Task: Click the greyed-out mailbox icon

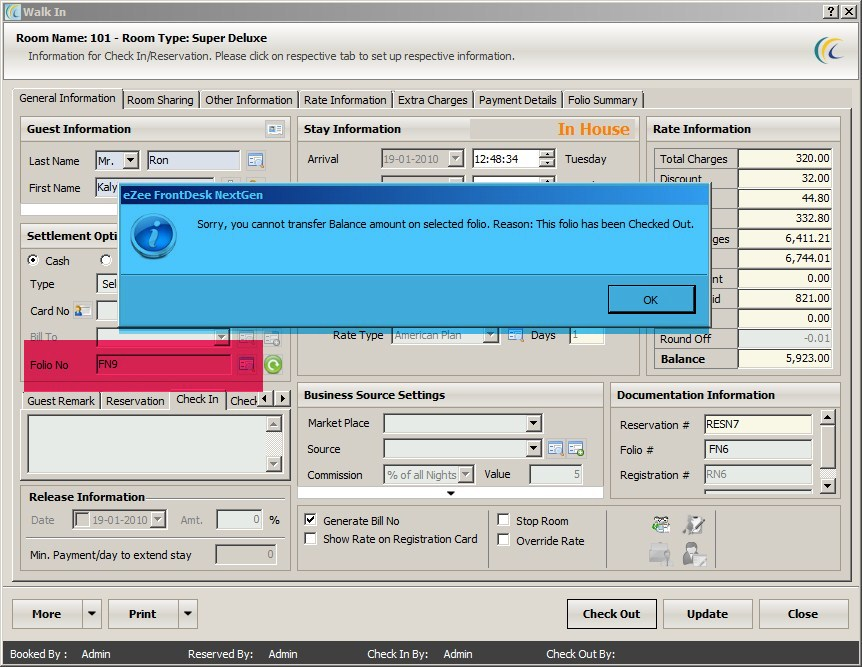Action: (x=660, y=554)
